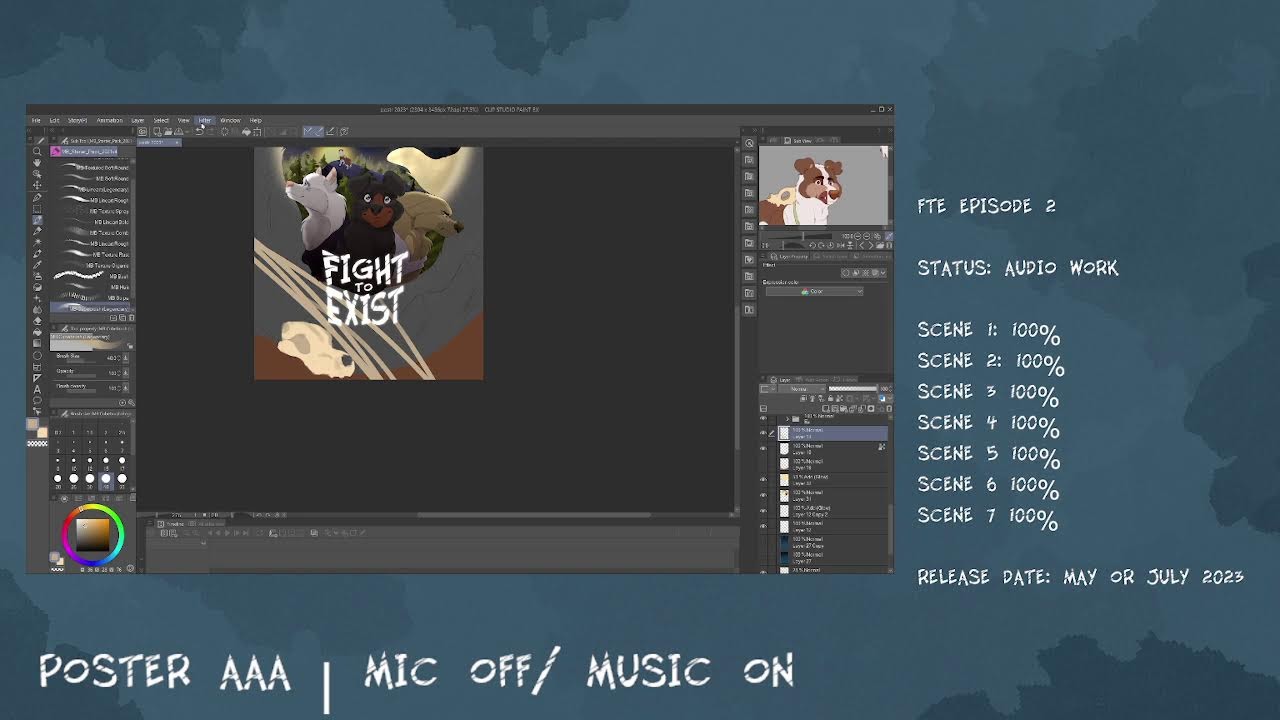The image size is (1280, 720).
Task: Open the File menu
Action: 36,120
